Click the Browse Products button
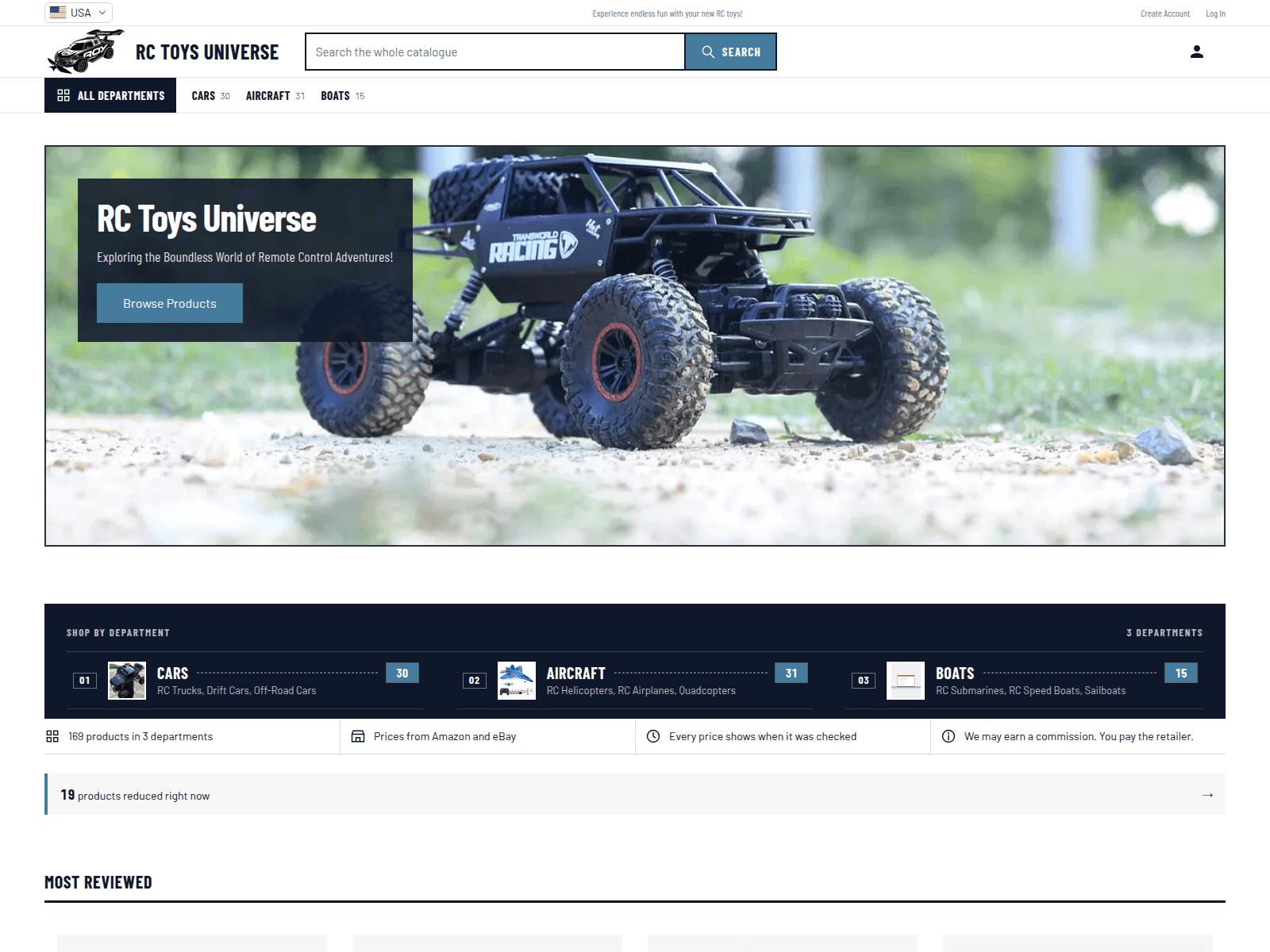This screenshot has height=952, width=1270. 170,303
